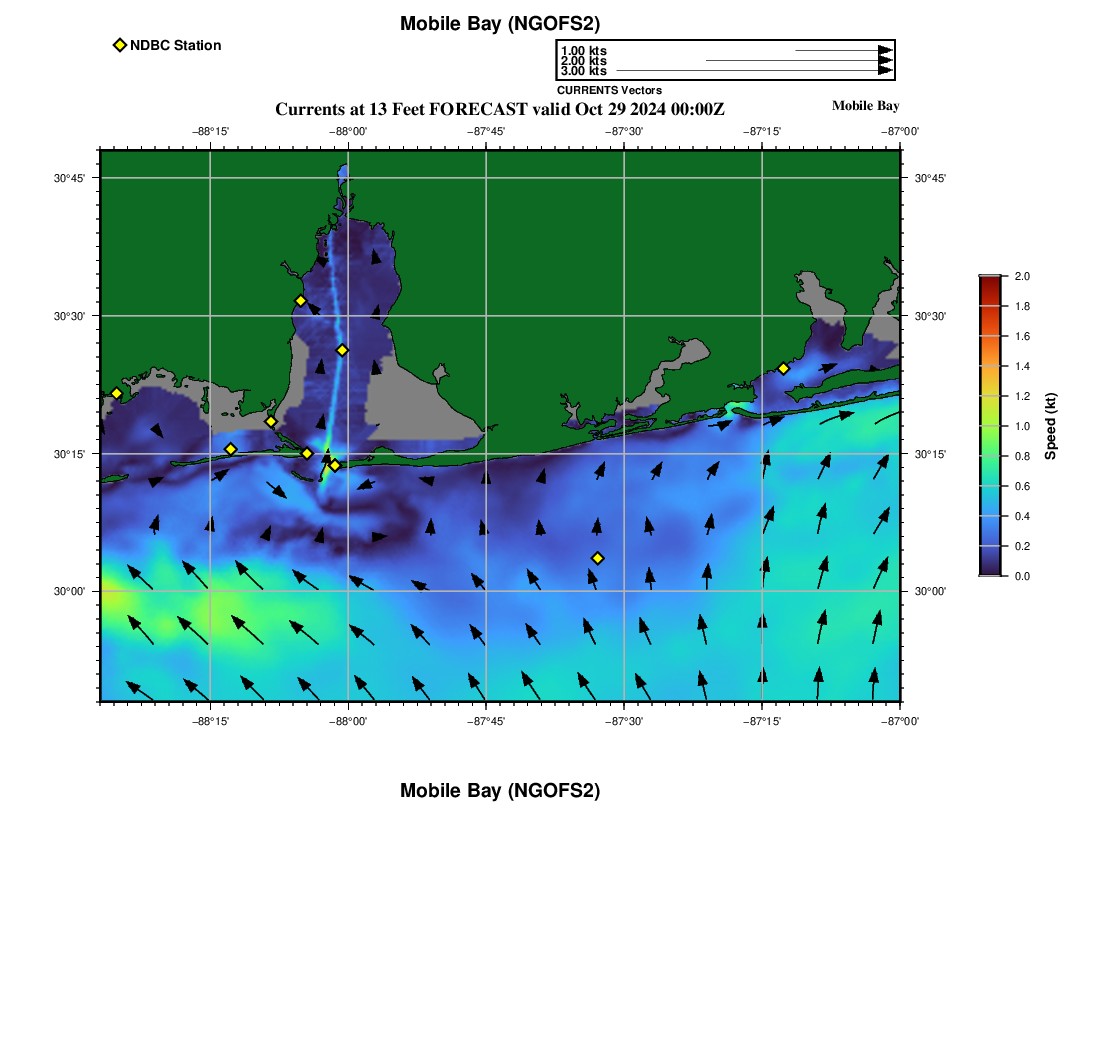Click the 30°45' label on left axis
Image resolution: width=1100 pixels, height=1050 pixels.
[x=69, y=178]
